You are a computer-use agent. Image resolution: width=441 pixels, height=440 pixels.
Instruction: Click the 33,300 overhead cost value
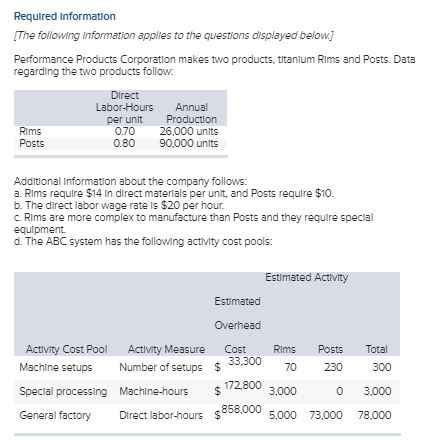(245, 361)
